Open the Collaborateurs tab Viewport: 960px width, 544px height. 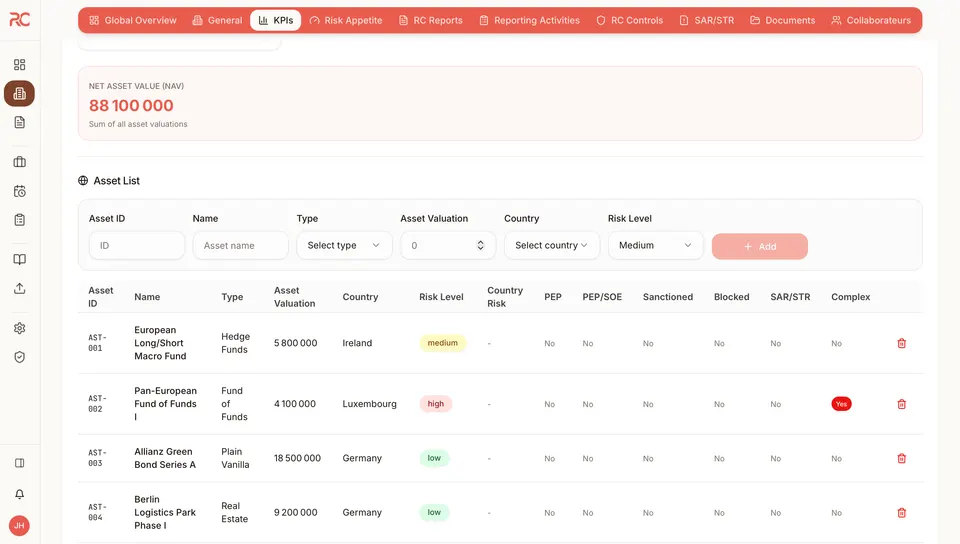pos(871,20)
